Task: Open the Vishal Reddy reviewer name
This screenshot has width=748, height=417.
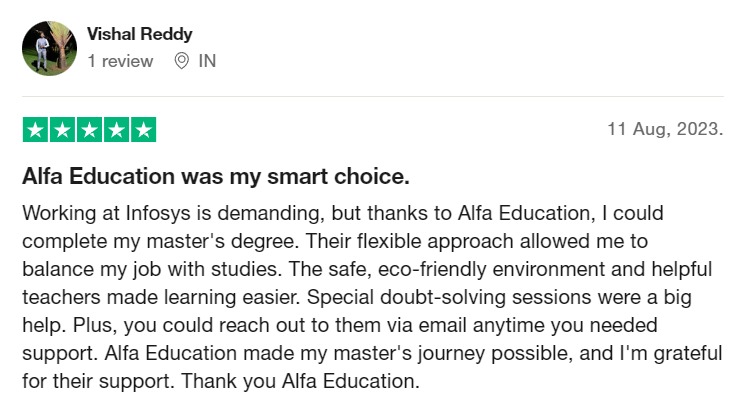Action: (138, 35)
